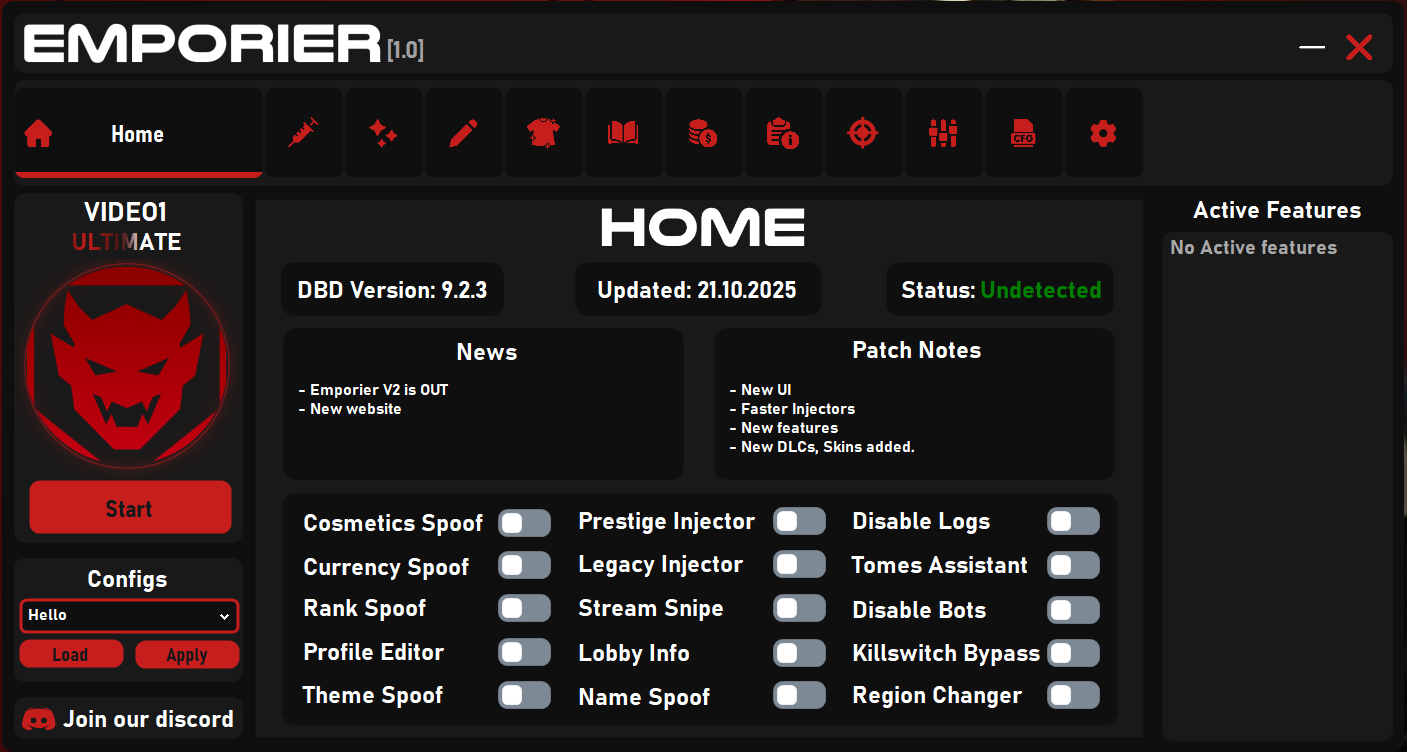Switch to the Home tab
This screenshot has width=1407, height=752.
point(138,134)
